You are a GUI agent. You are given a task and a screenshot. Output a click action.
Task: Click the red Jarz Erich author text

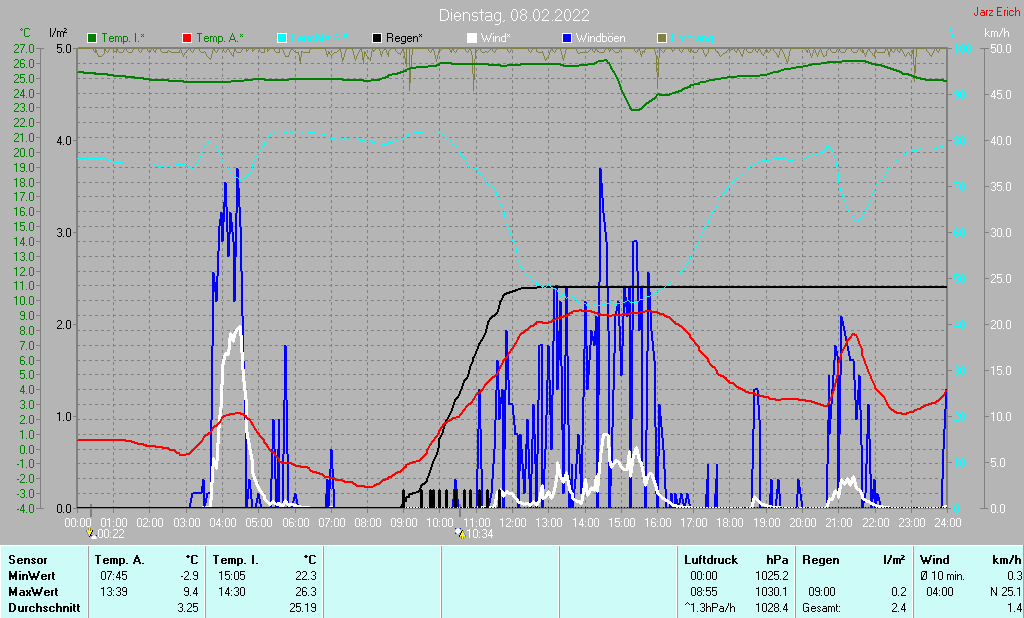click(996, 13)
